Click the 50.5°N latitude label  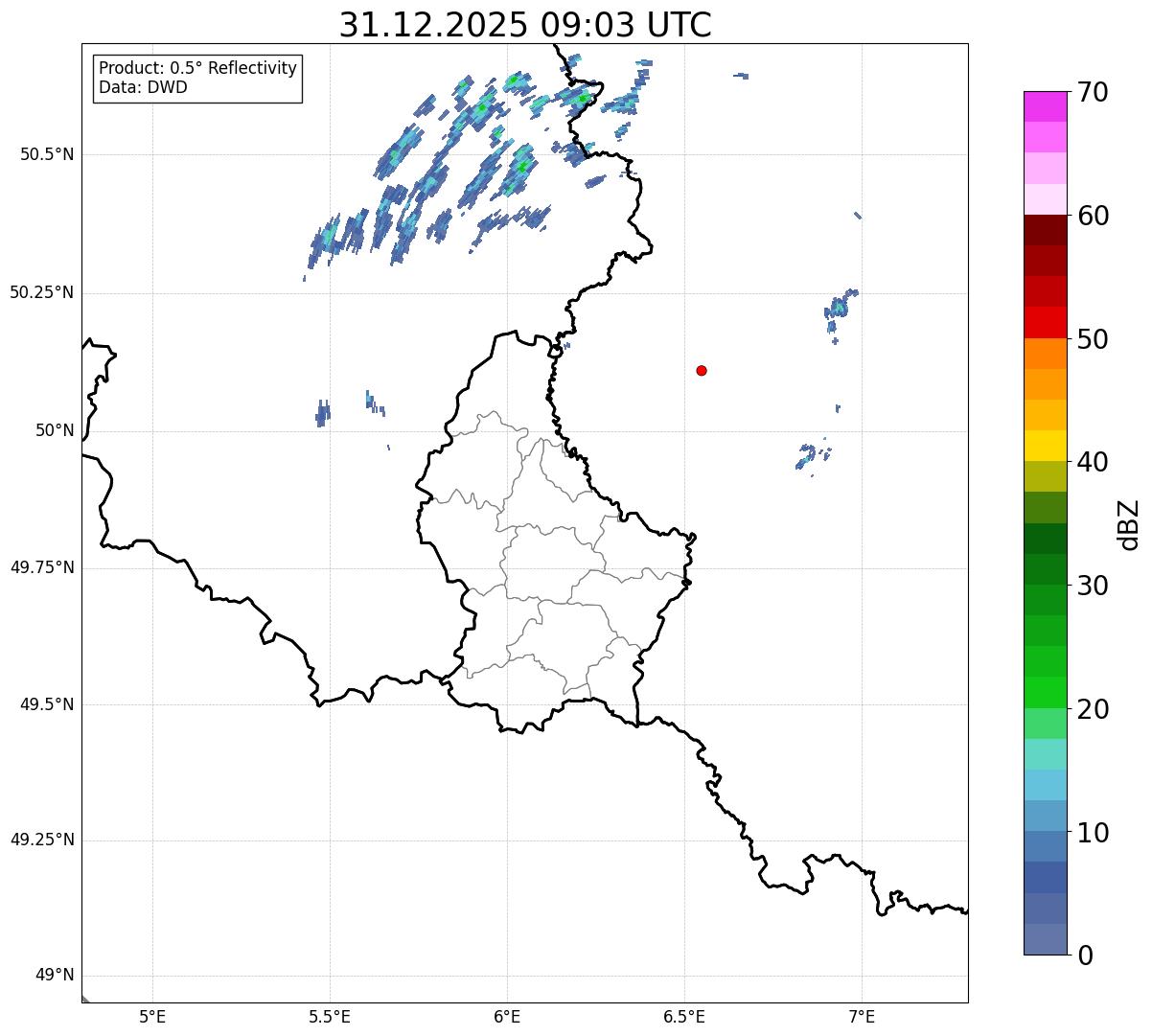click(47, 154)
